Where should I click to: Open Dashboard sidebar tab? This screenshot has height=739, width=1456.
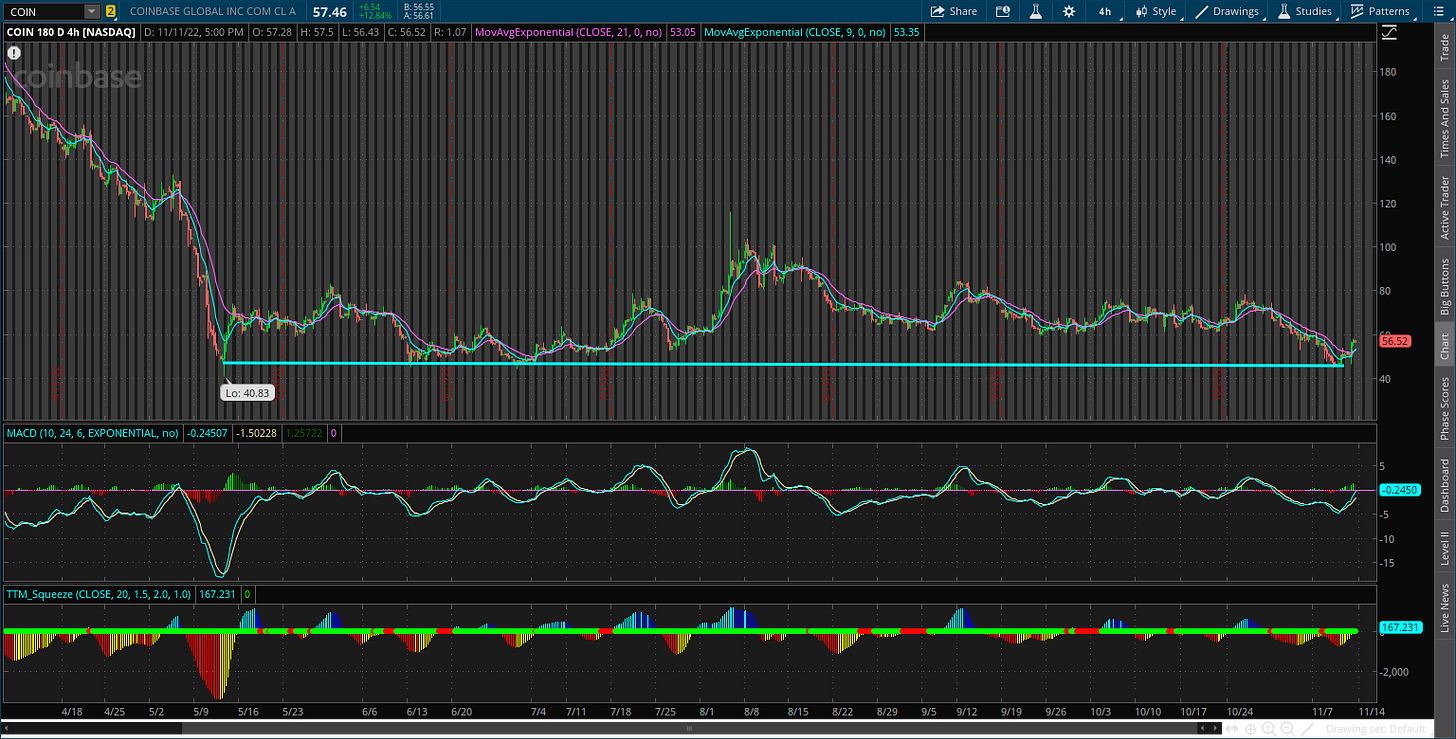pos(1444,486)
